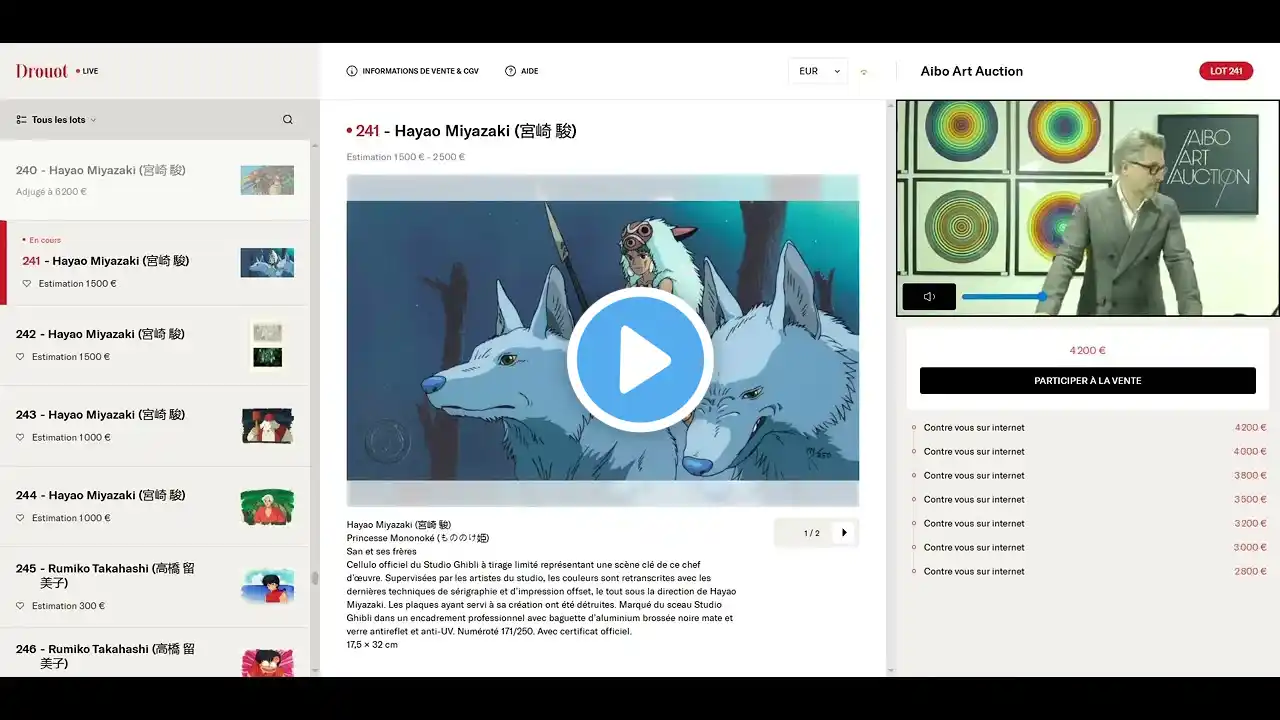Adjust the live video volume slider
Viewport: 1280px width, 720px height.
coord(1002,297)
